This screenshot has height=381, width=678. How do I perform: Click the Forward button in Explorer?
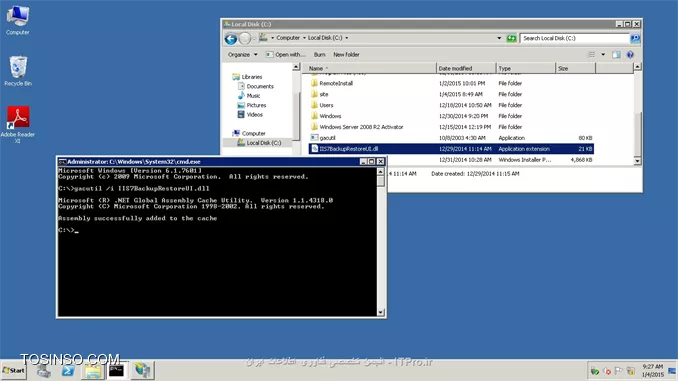(245, 38)
